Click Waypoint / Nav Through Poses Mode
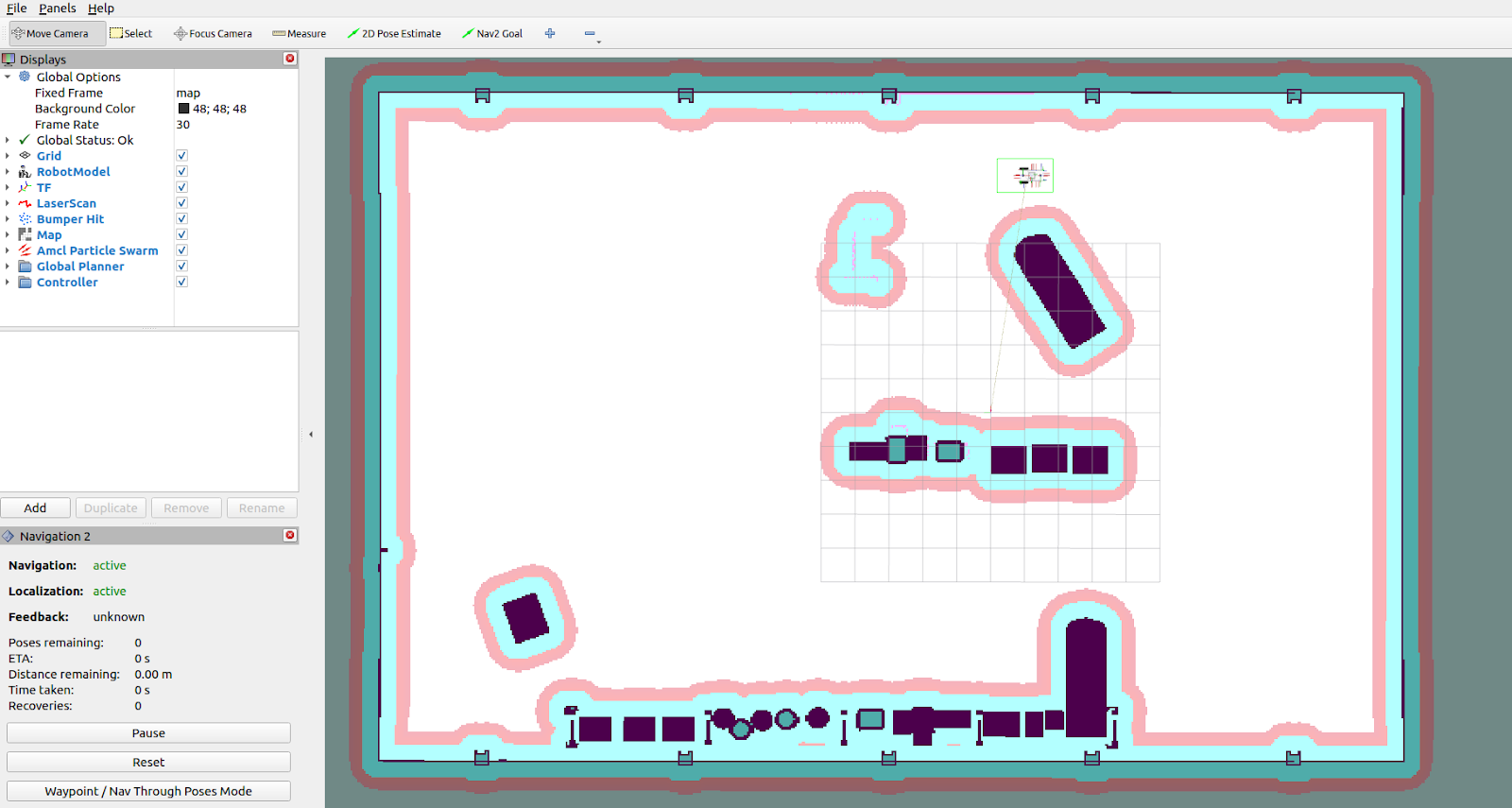The height and width of the screenshot is (808, 1512). click(x=148, y=791)
